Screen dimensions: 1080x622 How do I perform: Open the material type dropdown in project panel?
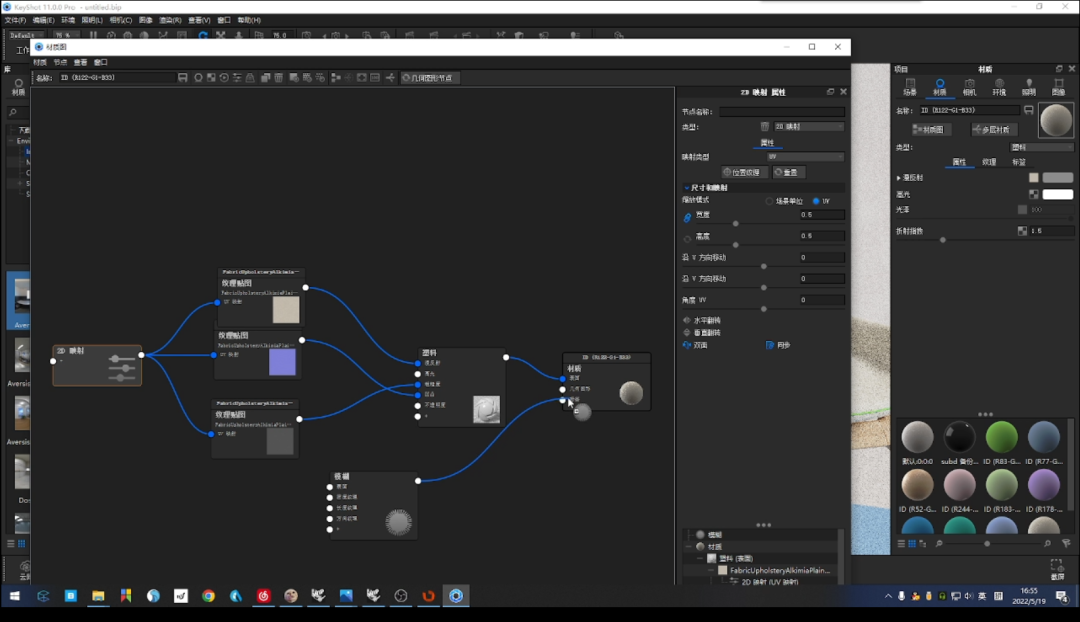1041,147
